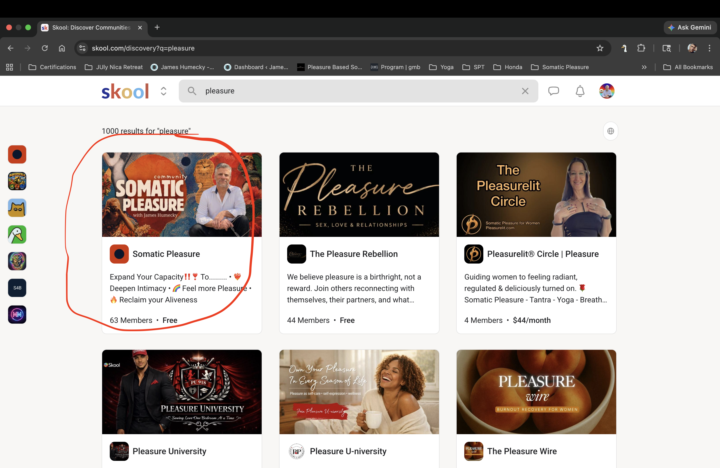Click the globe language filter icon

point(610,131)
